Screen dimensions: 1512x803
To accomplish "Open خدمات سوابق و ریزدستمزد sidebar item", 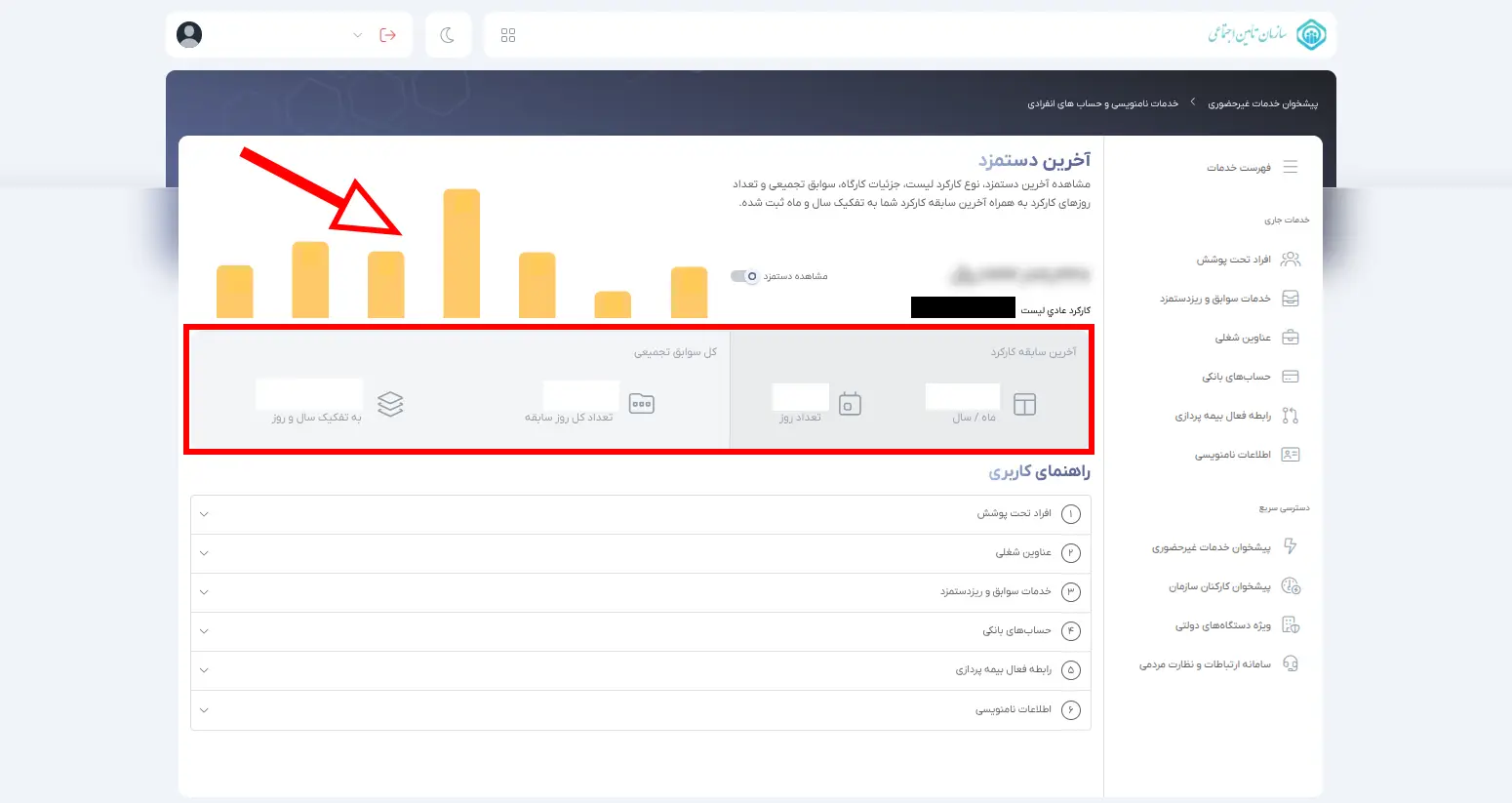I will (1215, 299).
